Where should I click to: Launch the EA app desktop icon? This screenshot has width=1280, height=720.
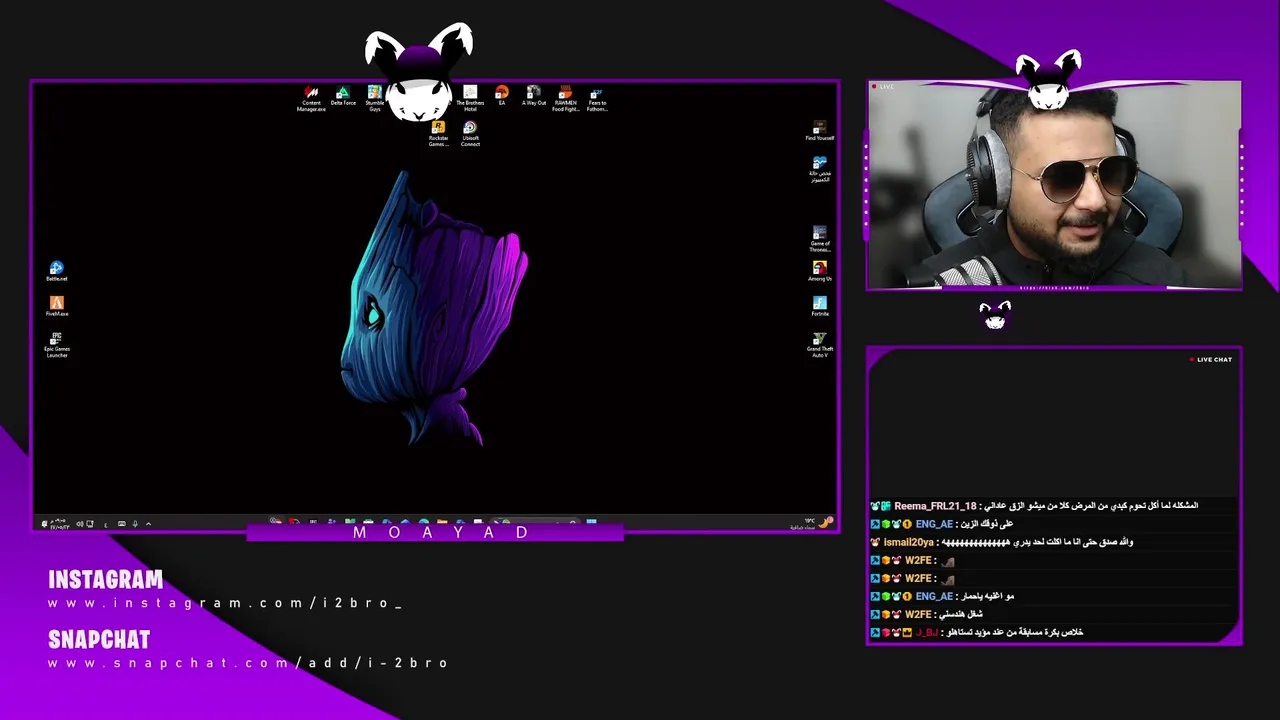pos(502,97)
